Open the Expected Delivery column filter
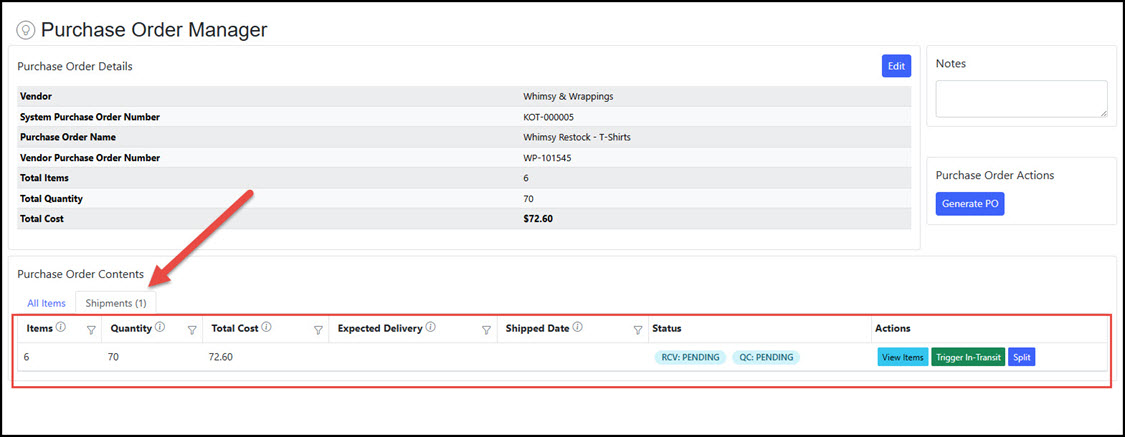Viewport: 1125px width, 437px height. click(486, 329)
